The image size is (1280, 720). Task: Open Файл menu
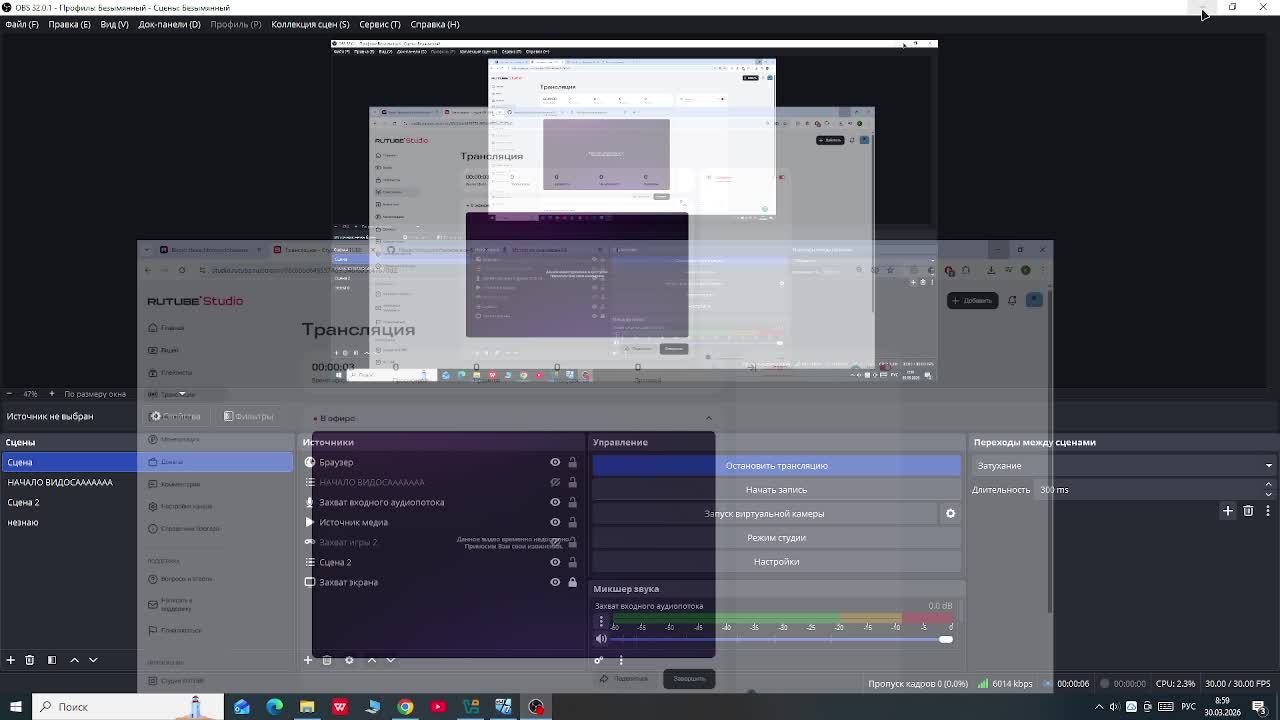22,24
